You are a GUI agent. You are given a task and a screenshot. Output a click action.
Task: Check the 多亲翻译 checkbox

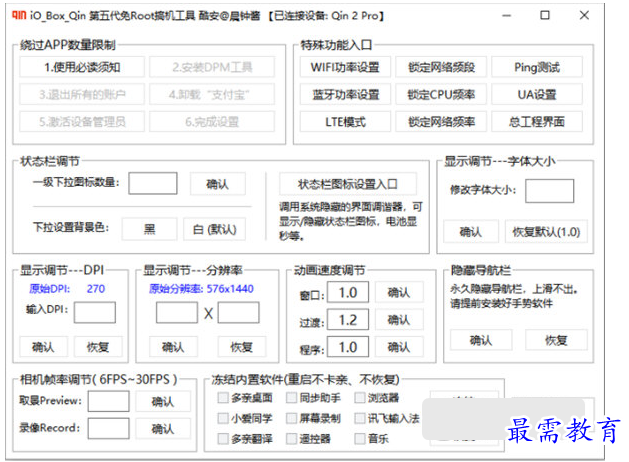(x=223, y=439)
